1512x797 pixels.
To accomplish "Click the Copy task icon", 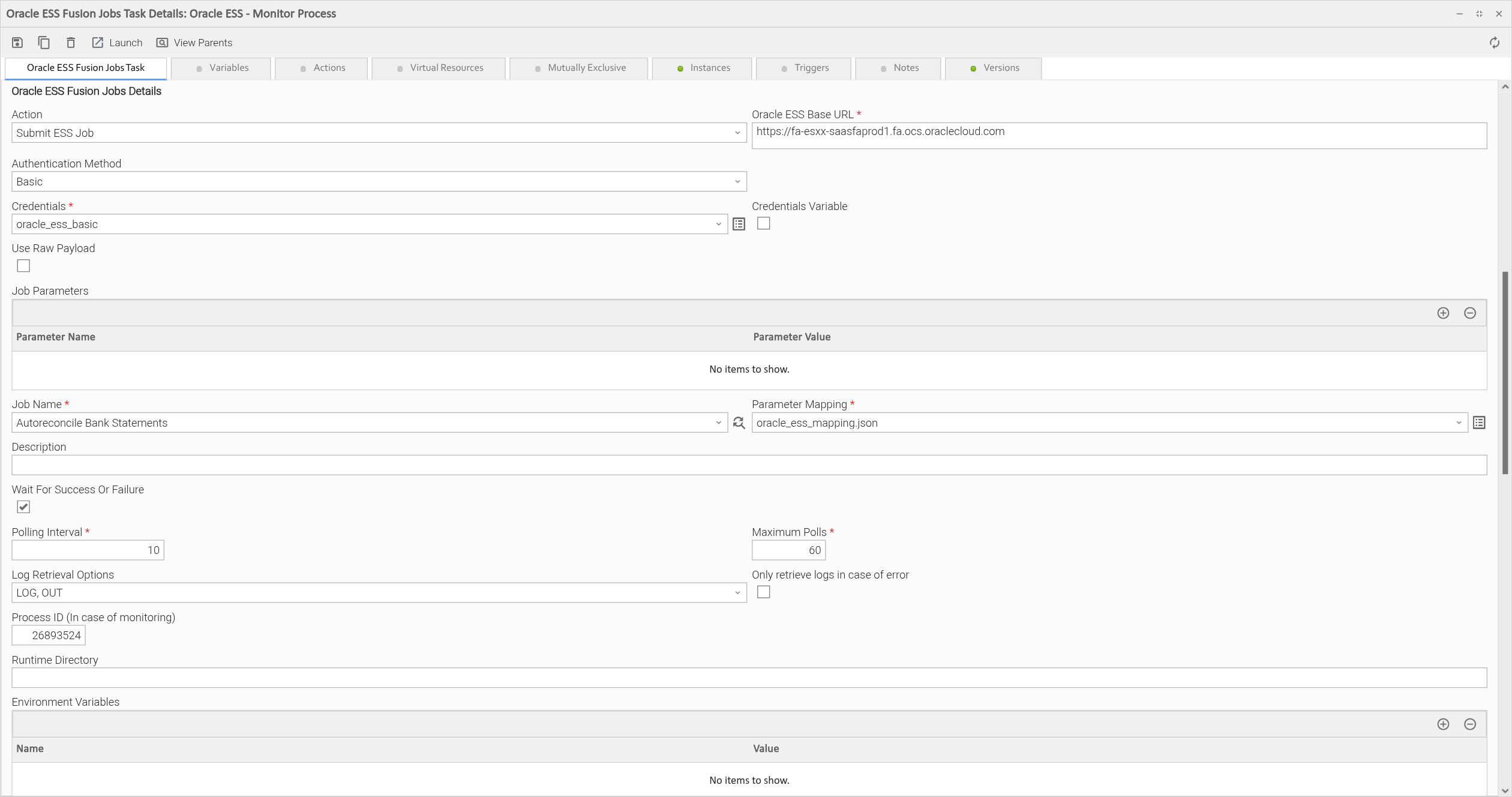I will (x=44, y=43).
